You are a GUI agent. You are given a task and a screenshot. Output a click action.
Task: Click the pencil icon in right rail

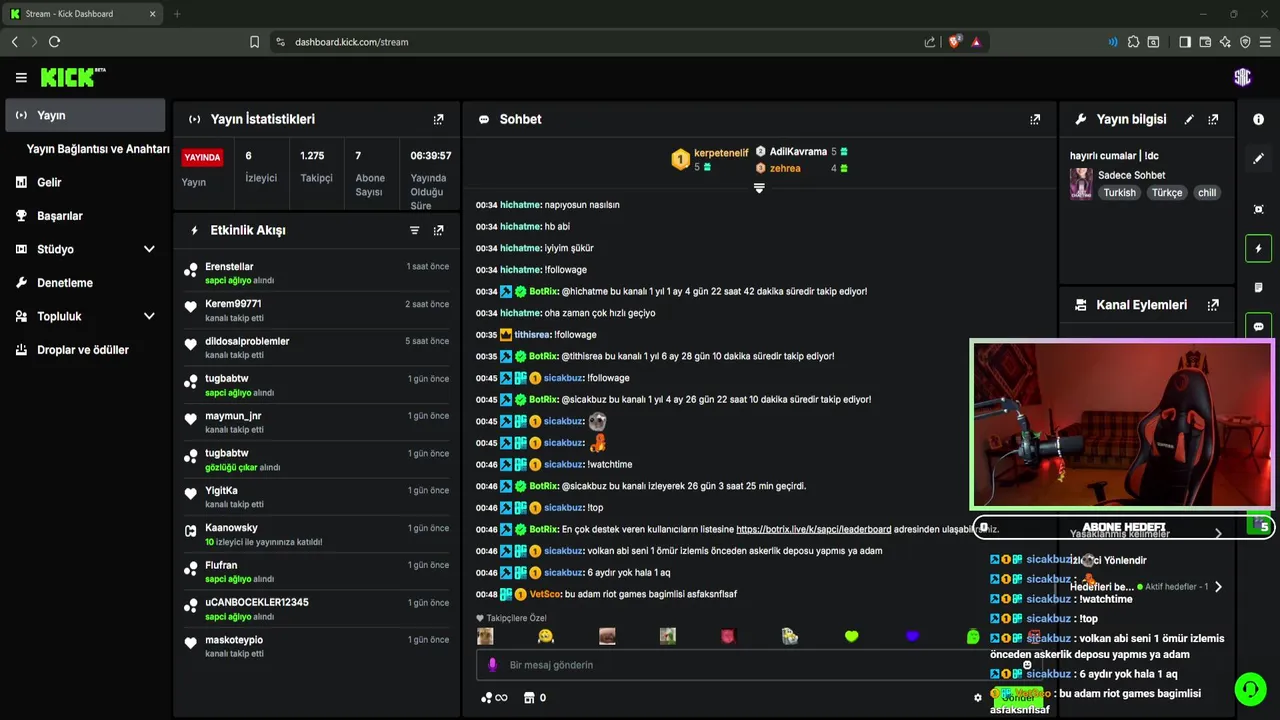pos(1258,158)
